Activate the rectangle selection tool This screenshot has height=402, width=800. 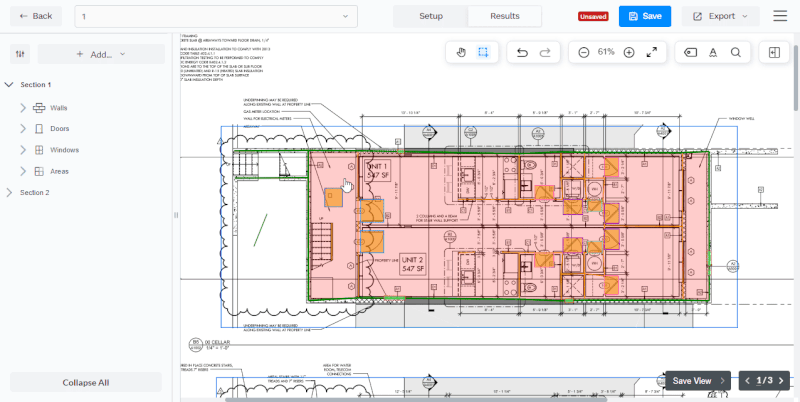(x=483, y=52)
